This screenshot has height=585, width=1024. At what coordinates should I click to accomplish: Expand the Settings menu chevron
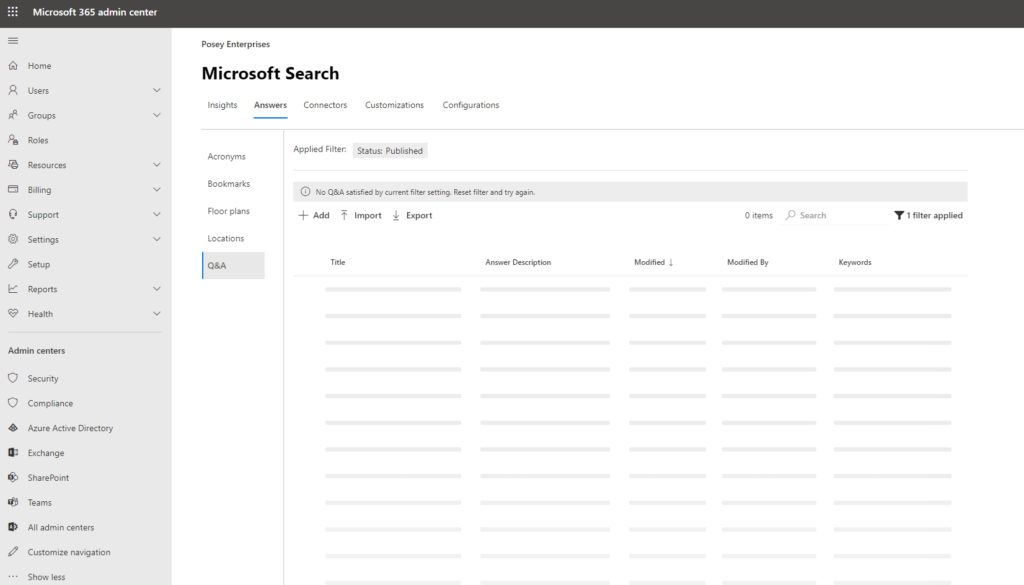click(157, 239)
